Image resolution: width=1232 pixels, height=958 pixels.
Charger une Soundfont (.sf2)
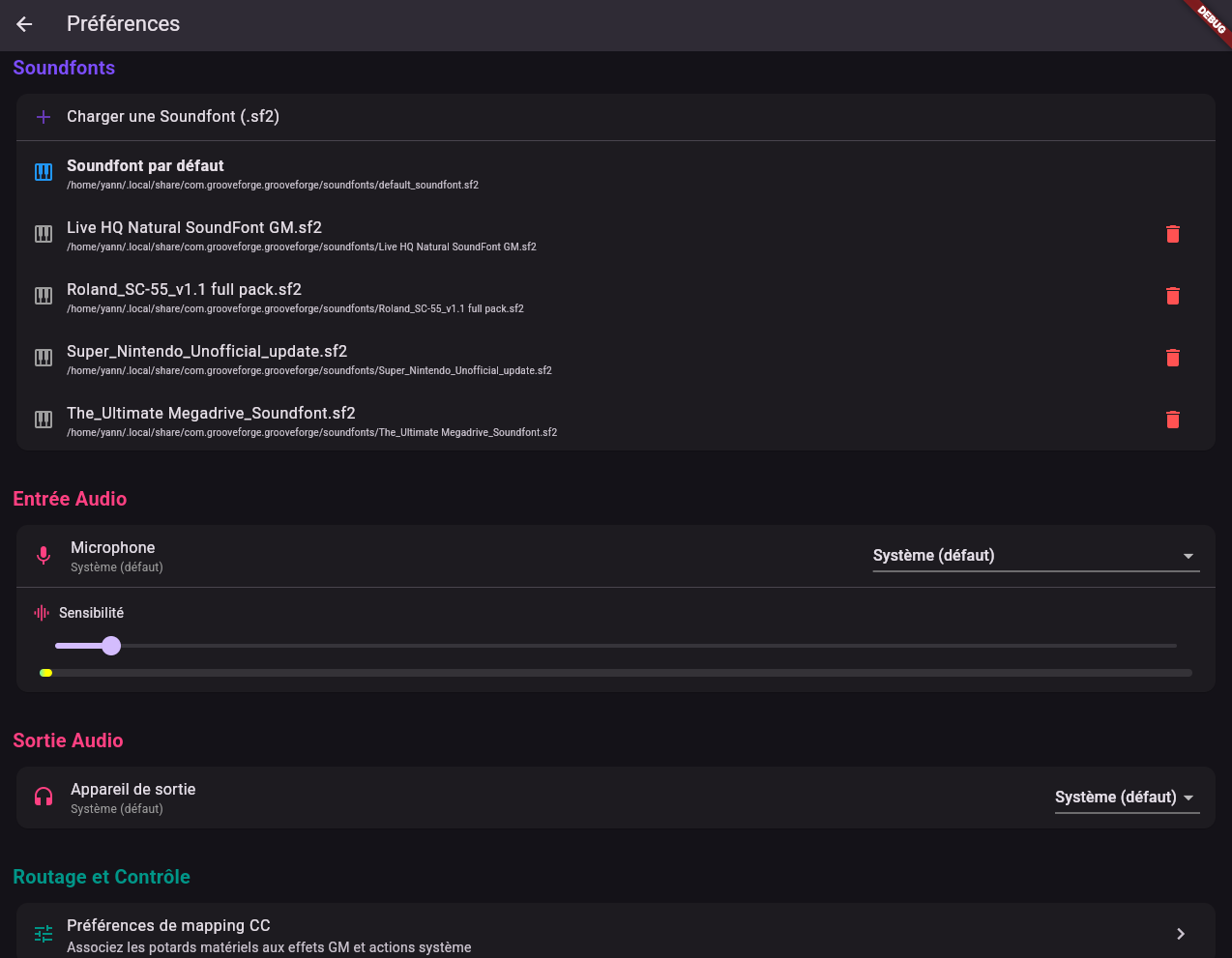click(x=173, y=116)
